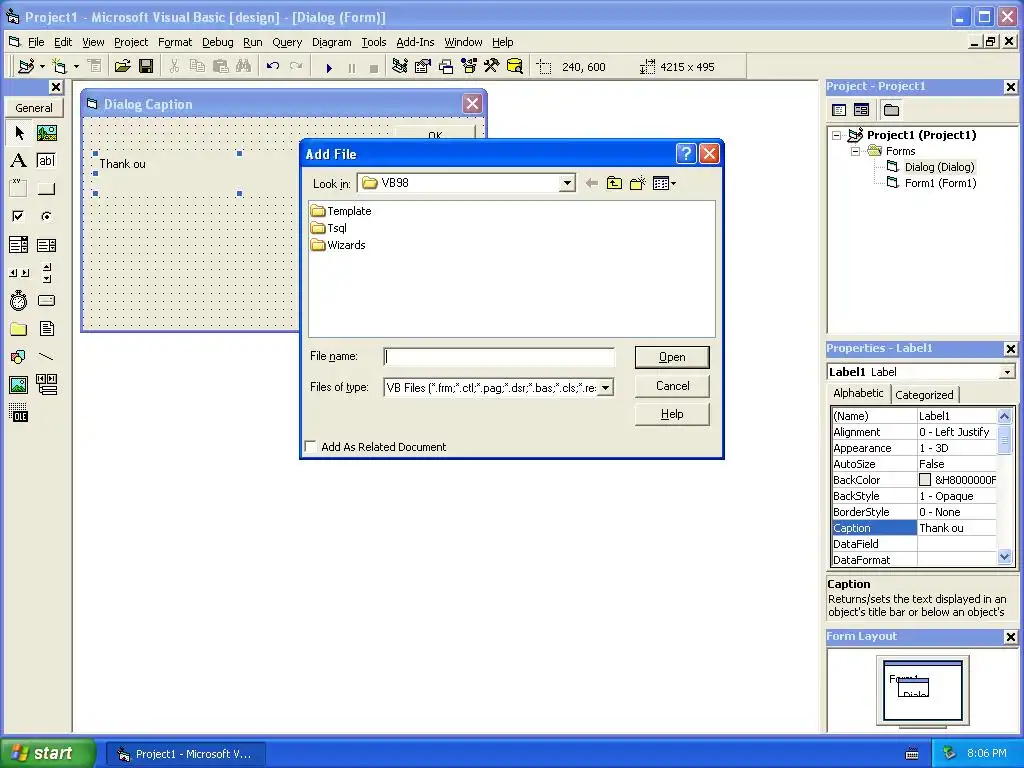The height and width of the screenshot is (768, 1024).
Task: Select the Image control tool
Action: coord(19,385)
